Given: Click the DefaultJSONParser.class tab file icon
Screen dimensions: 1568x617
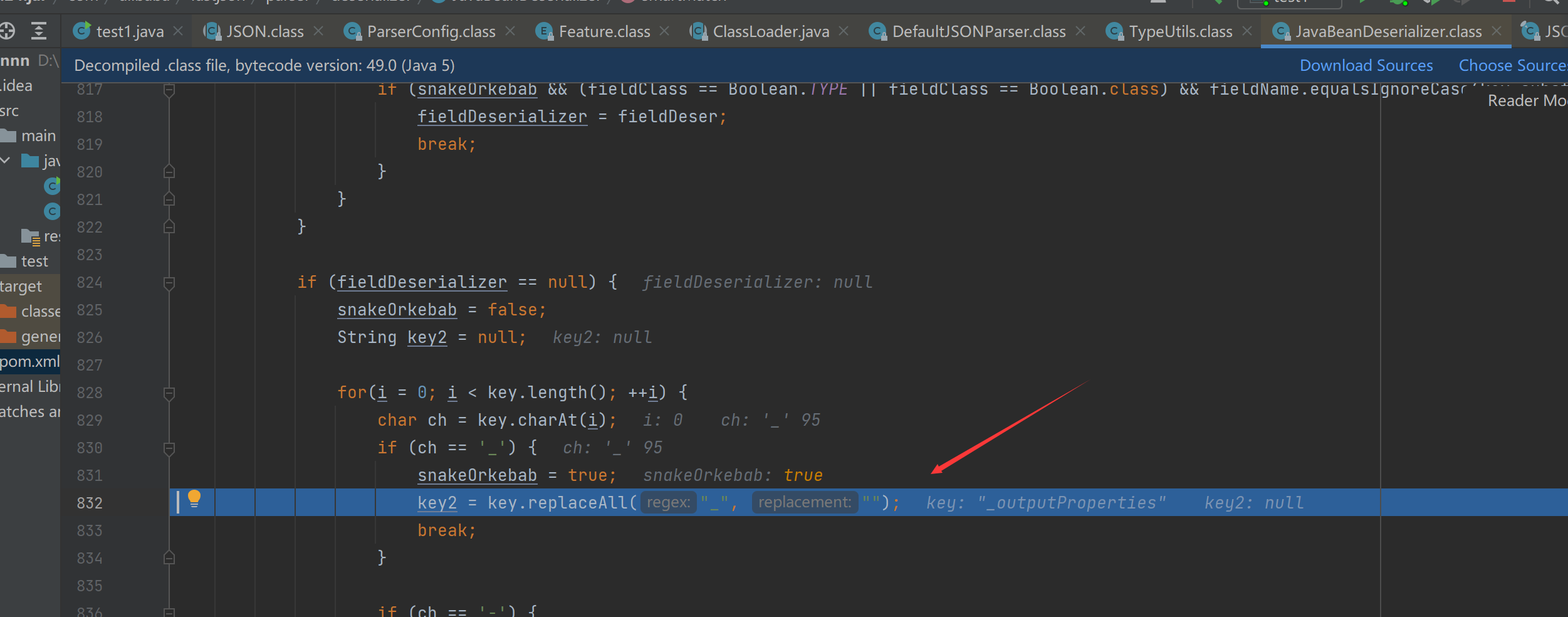Looking at the screenshot, I should click(x=877, y=31).
